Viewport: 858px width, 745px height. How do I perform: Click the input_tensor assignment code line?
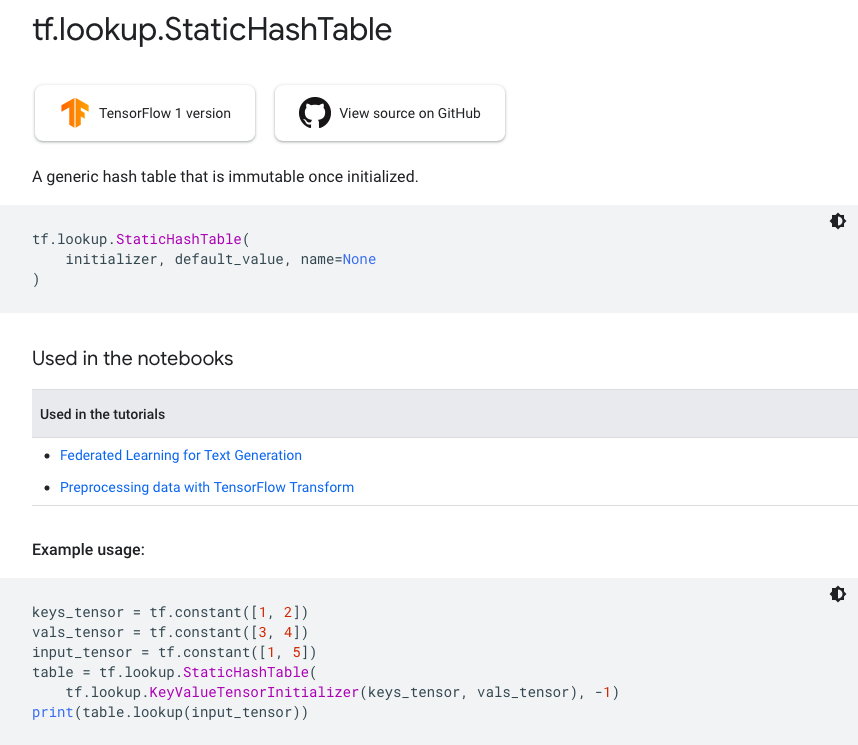(x=174, y=652)
